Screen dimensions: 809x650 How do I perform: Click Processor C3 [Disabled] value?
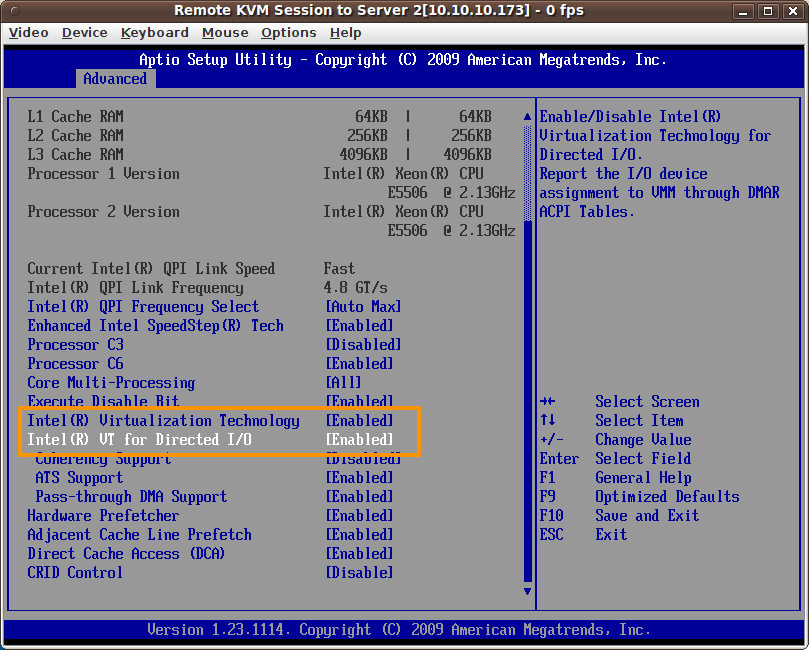363,345
